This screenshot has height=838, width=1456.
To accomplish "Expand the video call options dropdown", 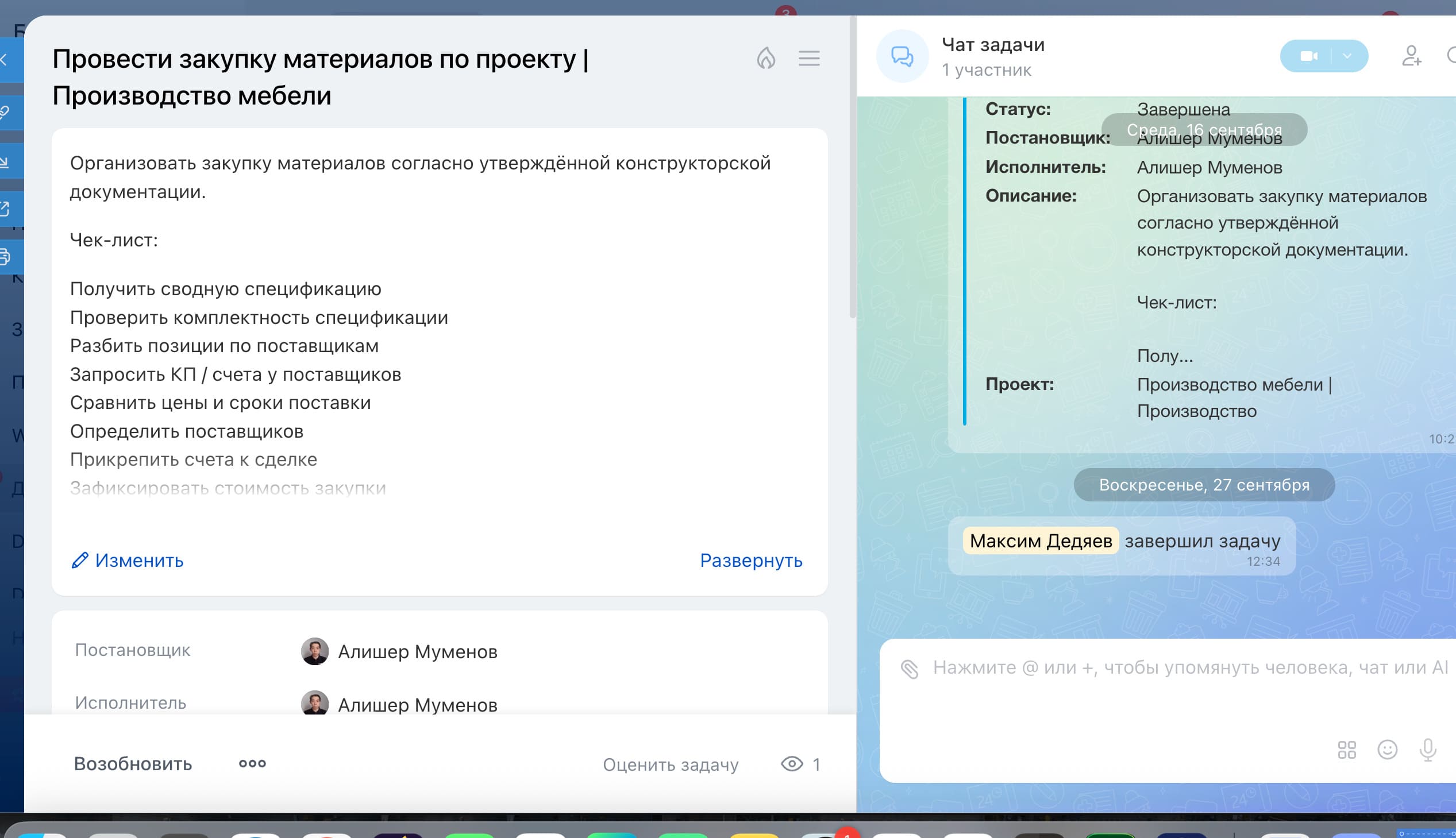I will click(1347, 56).
